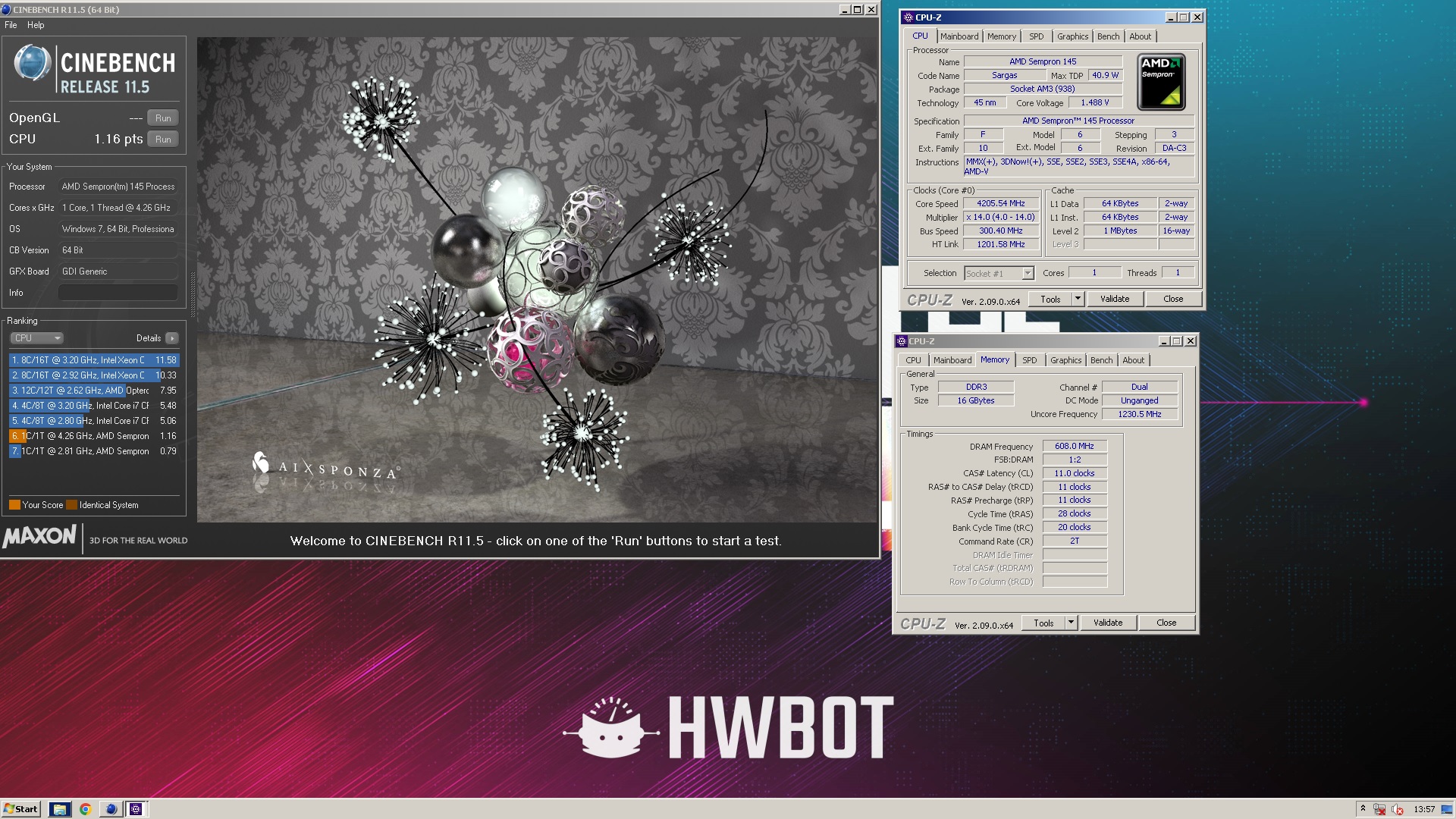The height and width of the screenshot is (819, 1456).
Task: Run the OpenGL benchmark
Action: point(163,118)
